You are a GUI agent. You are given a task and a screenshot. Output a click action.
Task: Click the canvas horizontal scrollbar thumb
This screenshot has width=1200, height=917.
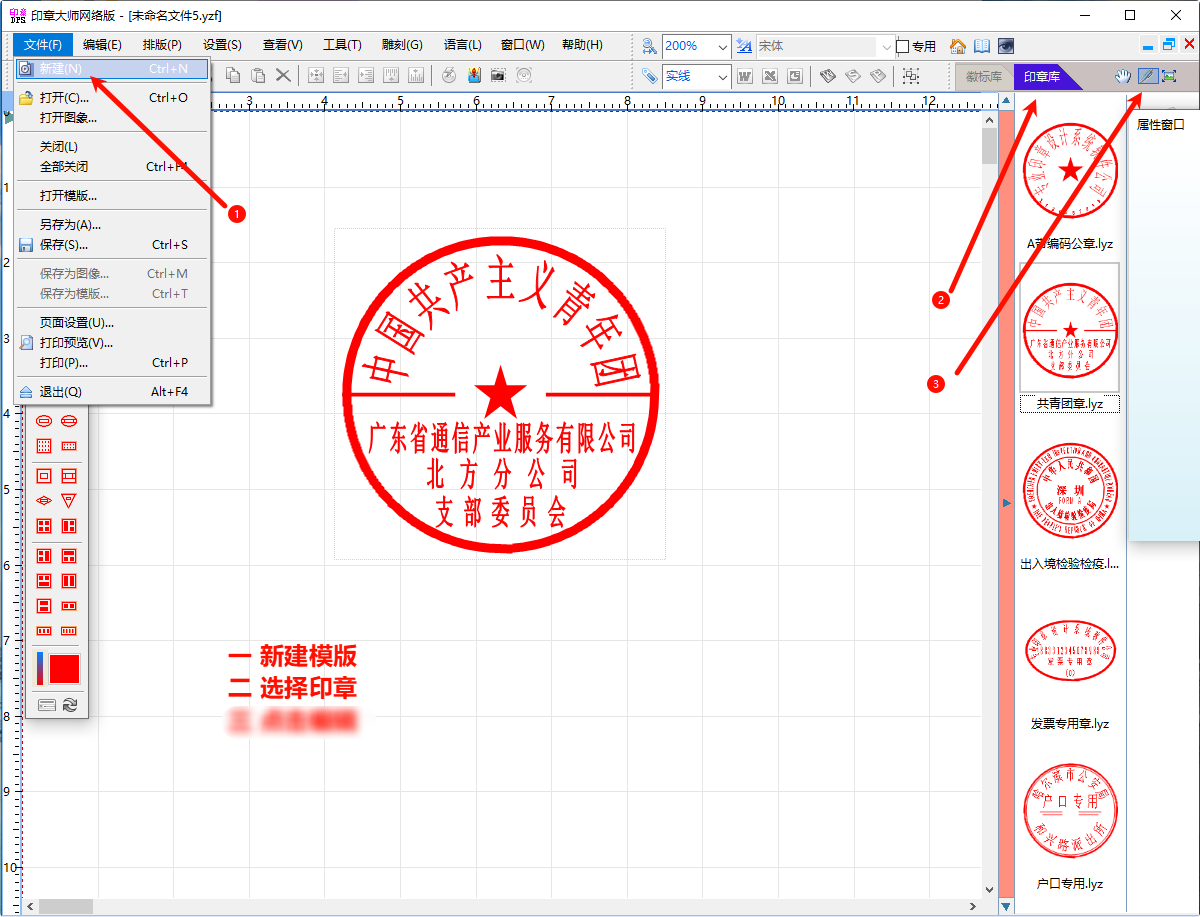click(67, 906)
